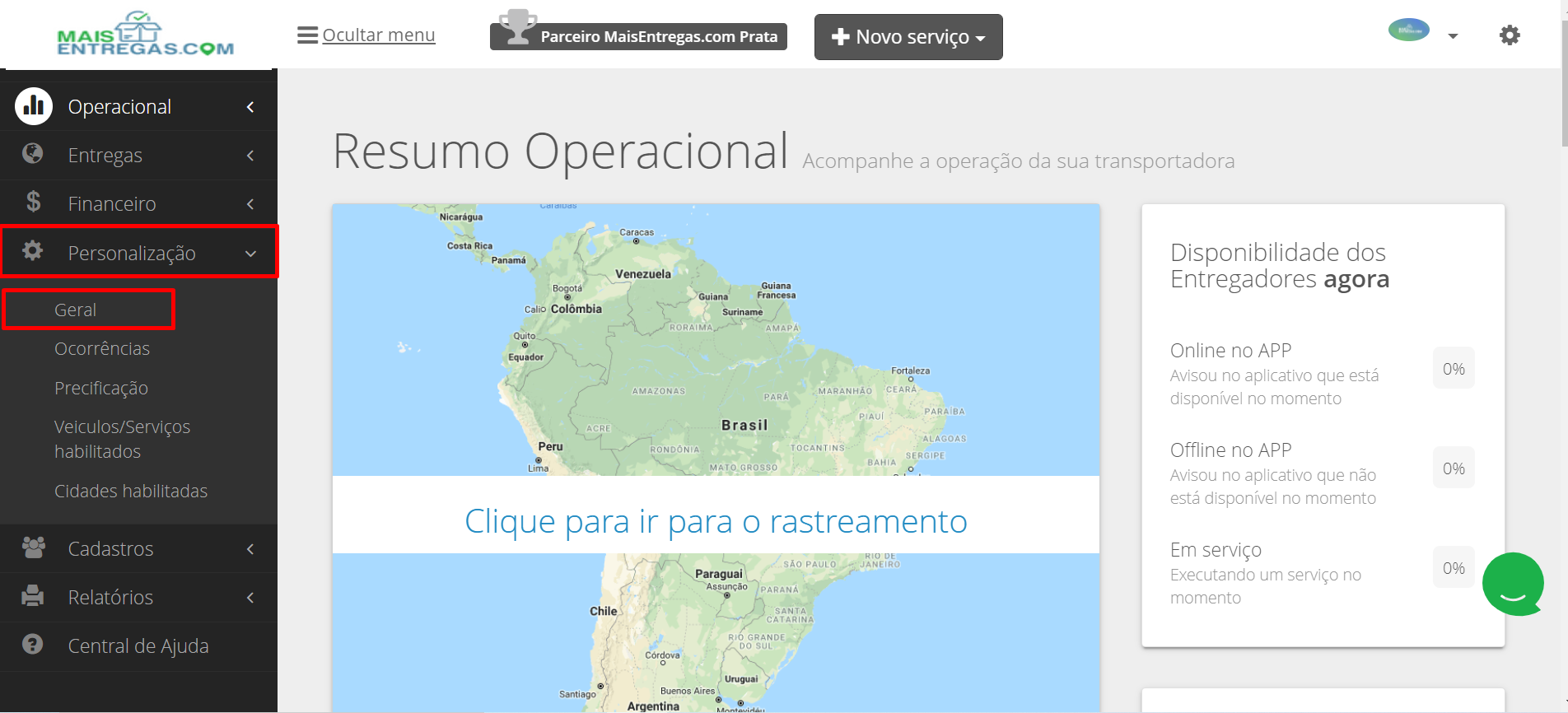
Task: Select Geral in Personalização submenu
Action: point(76,310)
